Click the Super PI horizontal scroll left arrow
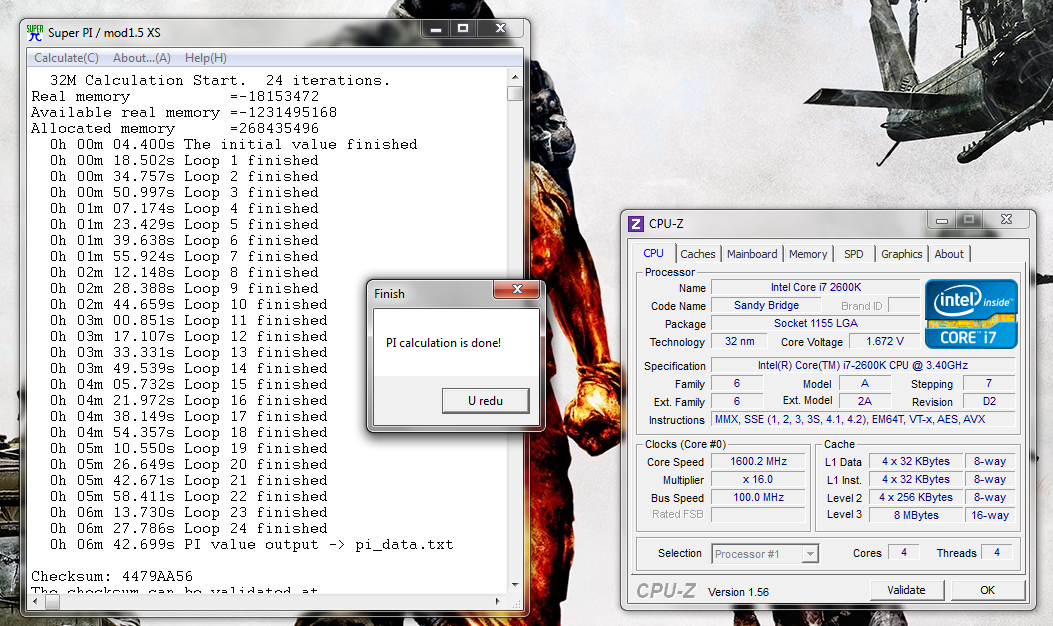This screenshot has height=626, width=1053. (x=36, y=602)
